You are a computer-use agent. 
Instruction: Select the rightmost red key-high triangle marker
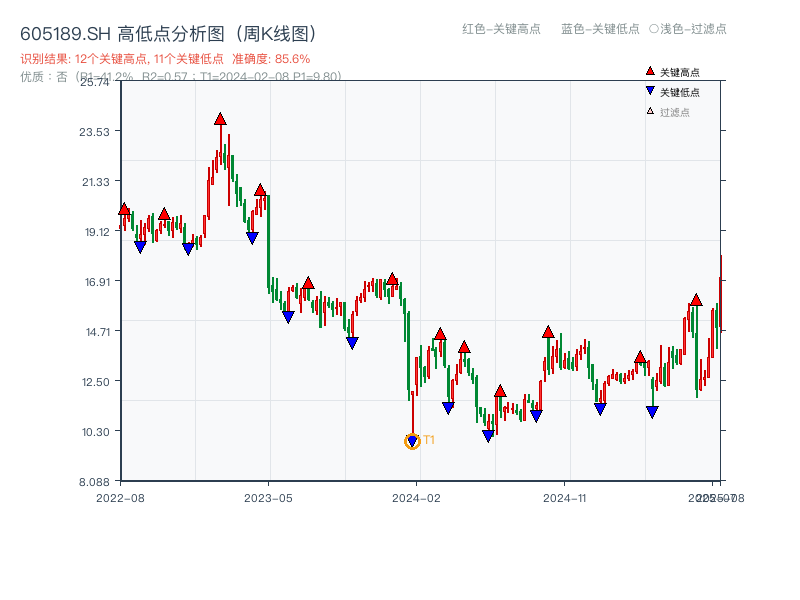696,299
